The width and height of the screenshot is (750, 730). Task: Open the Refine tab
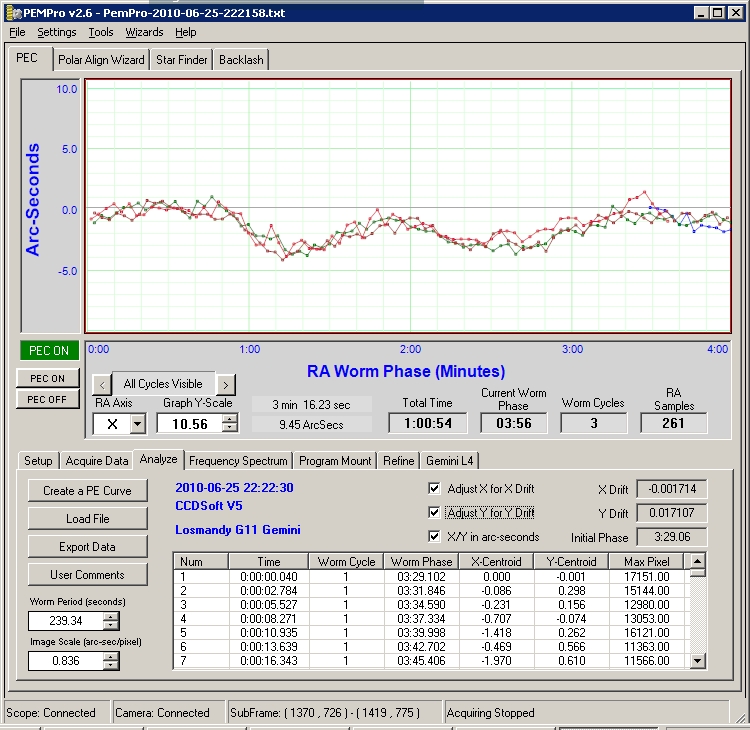click(398, 461)
